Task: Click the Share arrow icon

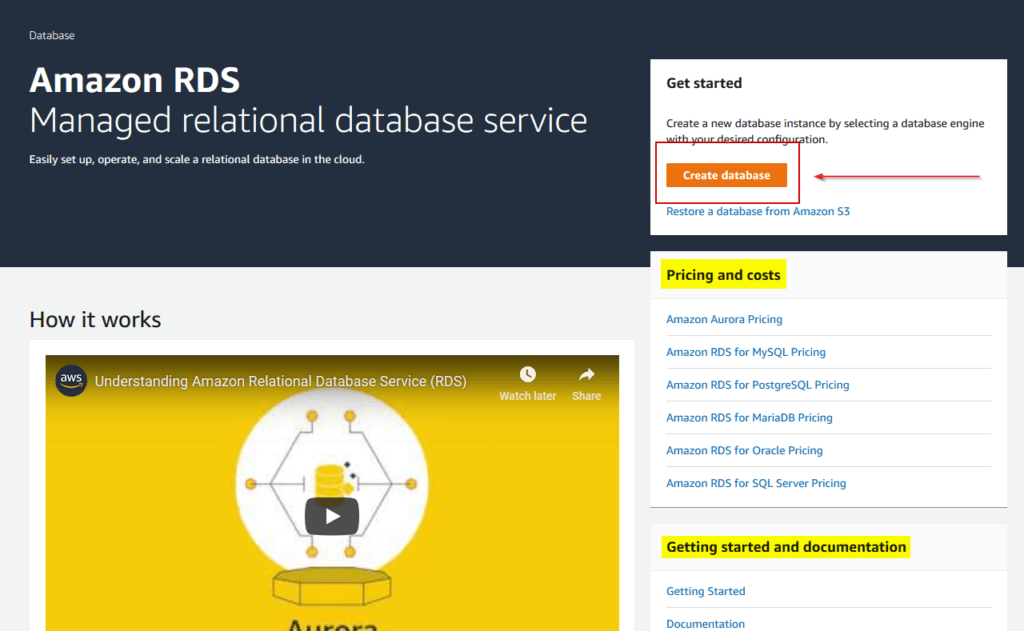Action: click(x=586, y=374)
